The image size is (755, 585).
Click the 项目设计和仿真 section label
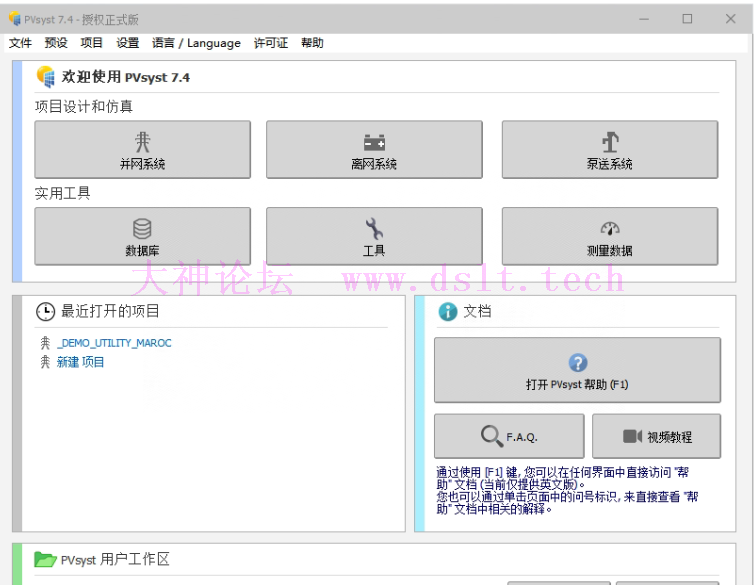coord(84,106)
